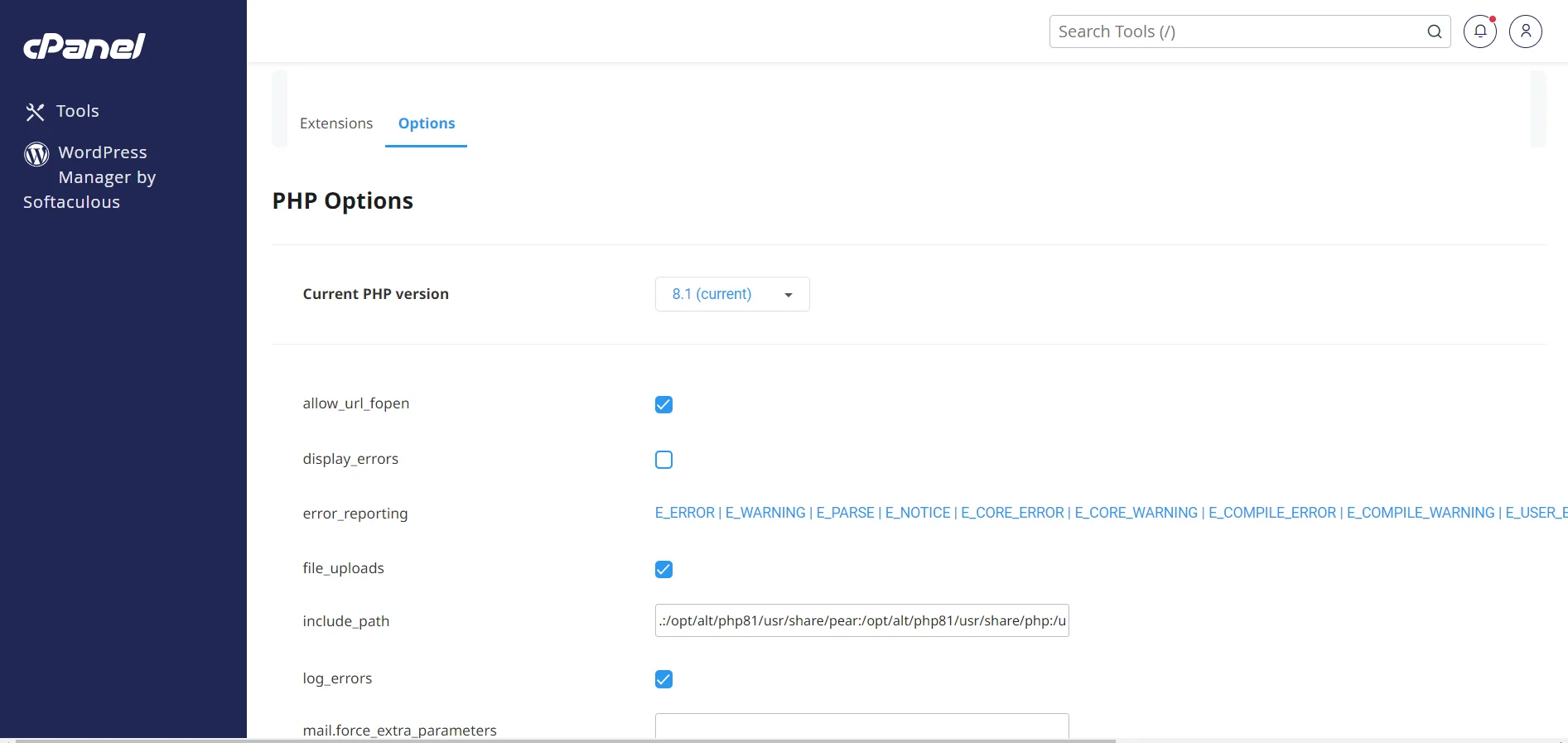The height and width of the screenshot is (743, 1568).
Task: Click the Current PHP version label
Action: [376, 294]
